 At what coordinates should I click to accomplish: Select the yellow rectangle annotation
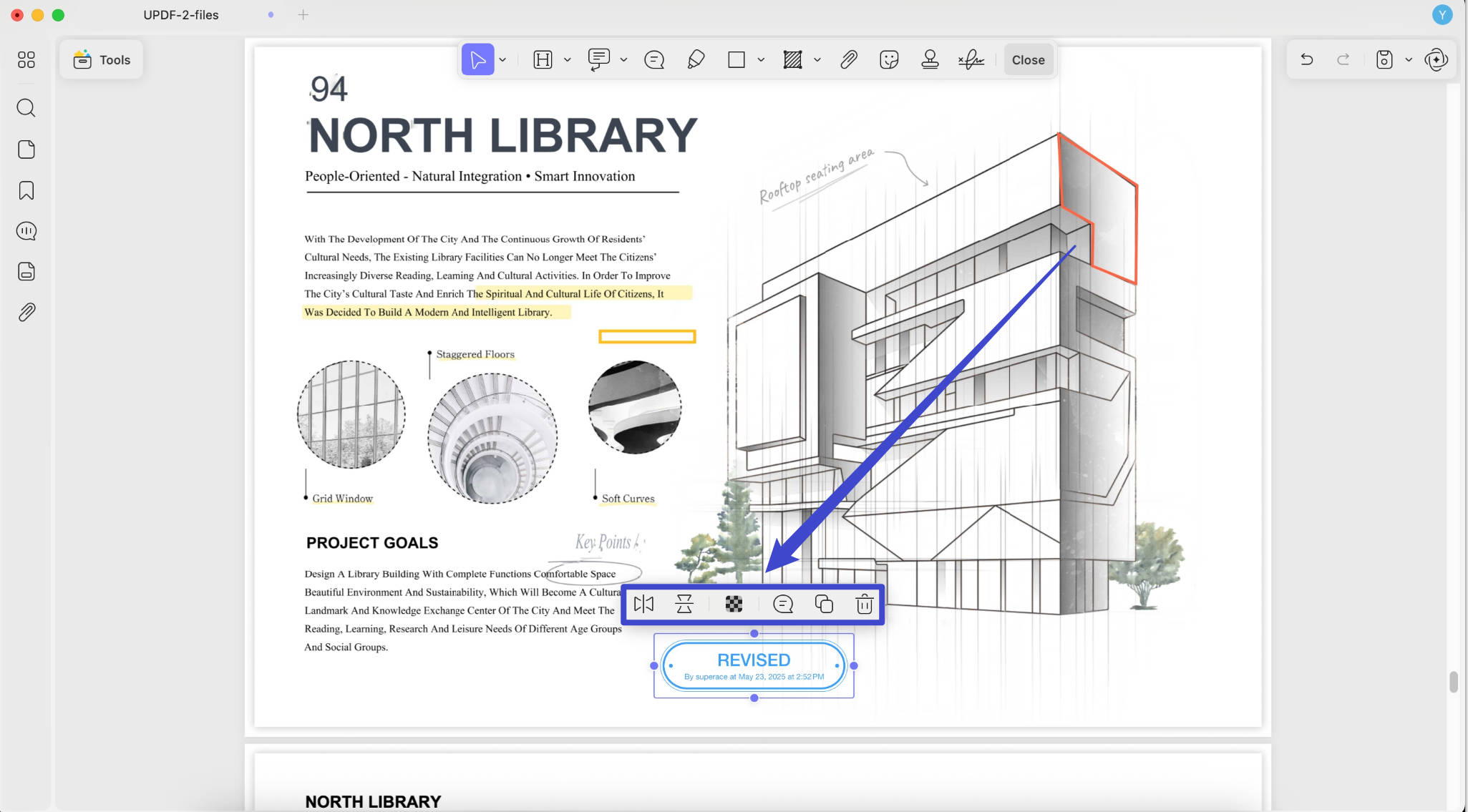tap(647, 336)
